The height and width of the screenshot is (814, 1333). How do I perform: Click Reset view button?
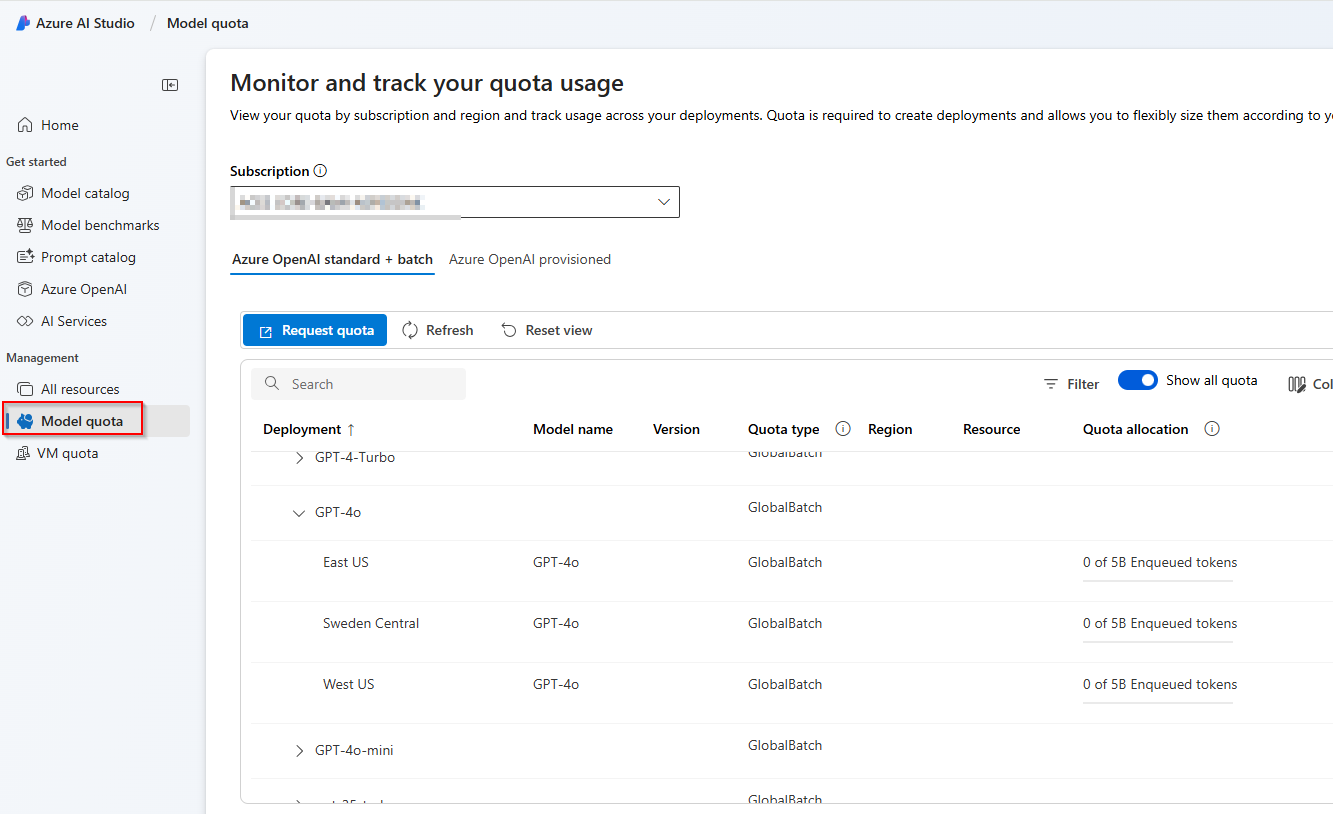coord(547,330)
